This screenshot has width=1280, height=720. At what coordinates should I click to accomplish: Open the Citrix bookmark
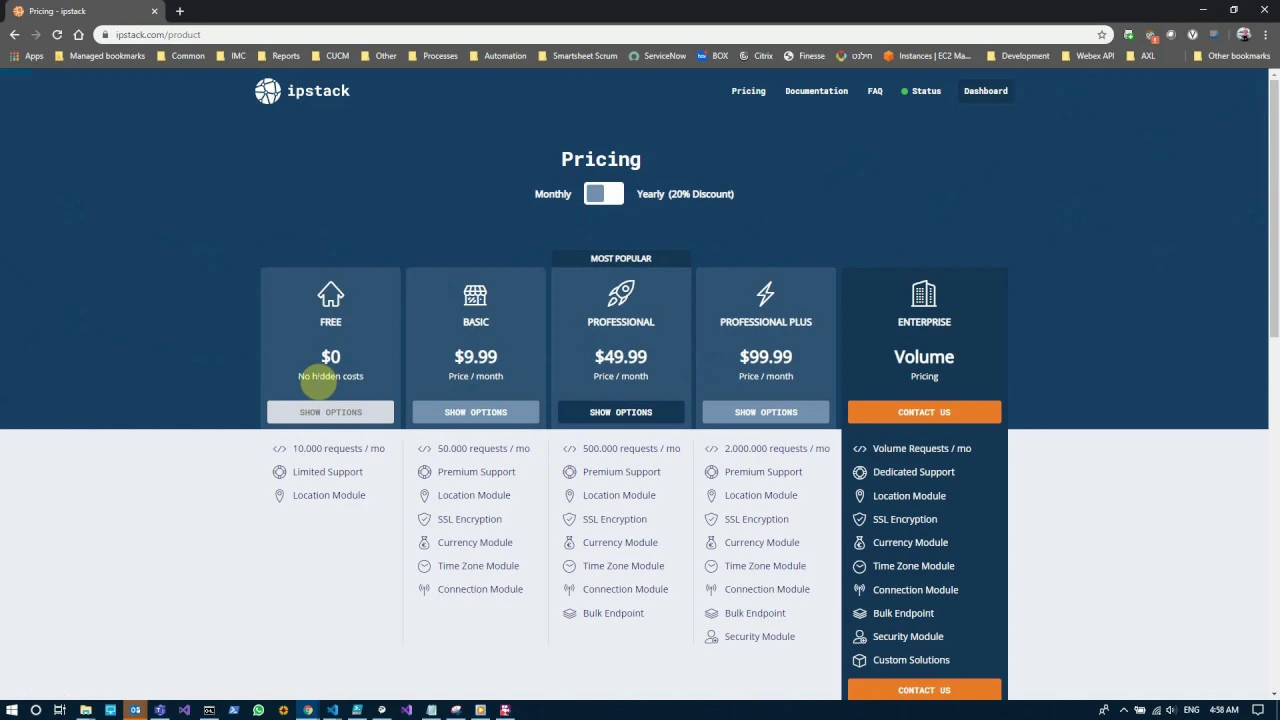tap(755, 56)
